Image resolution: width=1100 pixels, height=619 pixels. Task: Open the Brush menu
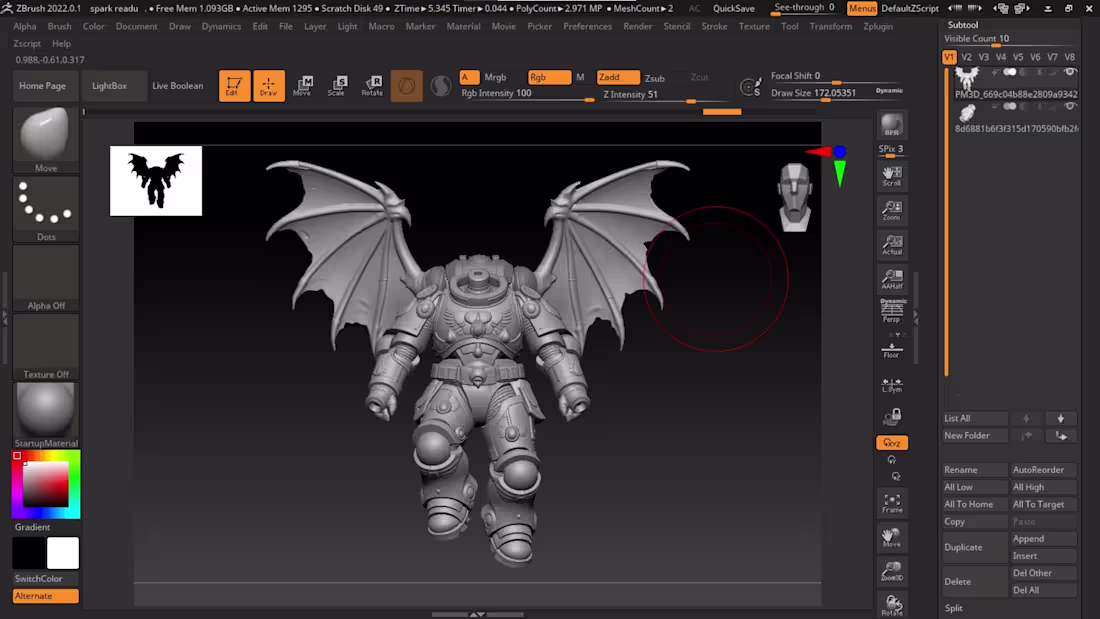tap(60, 26)
